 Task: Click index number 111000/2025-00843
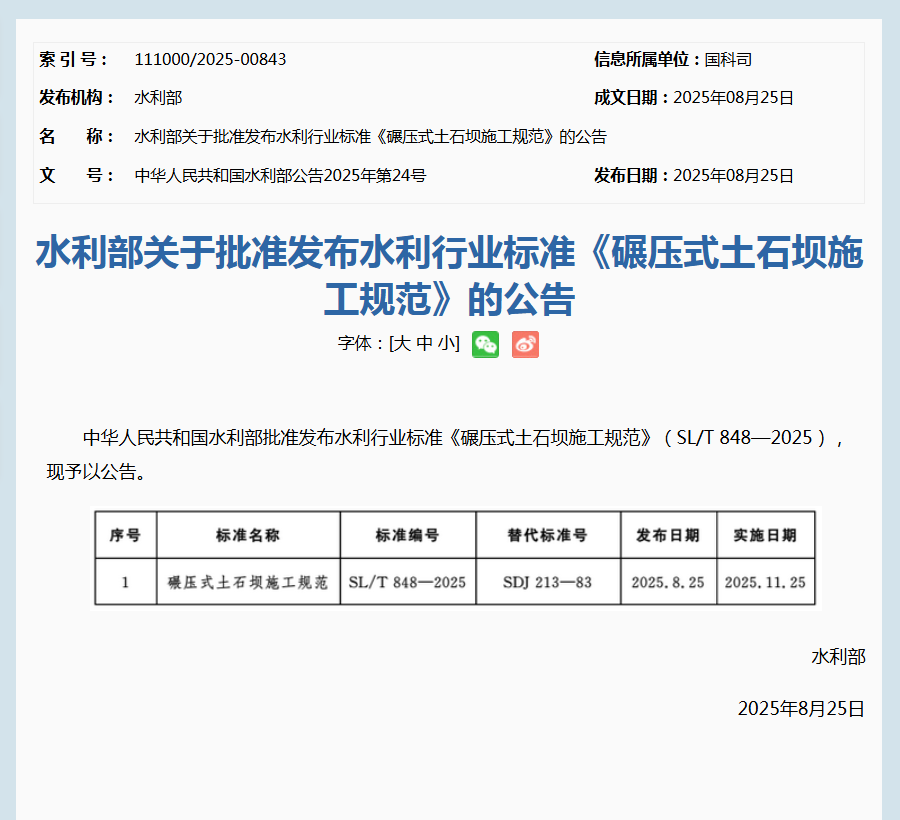click(x=210, y=59)
